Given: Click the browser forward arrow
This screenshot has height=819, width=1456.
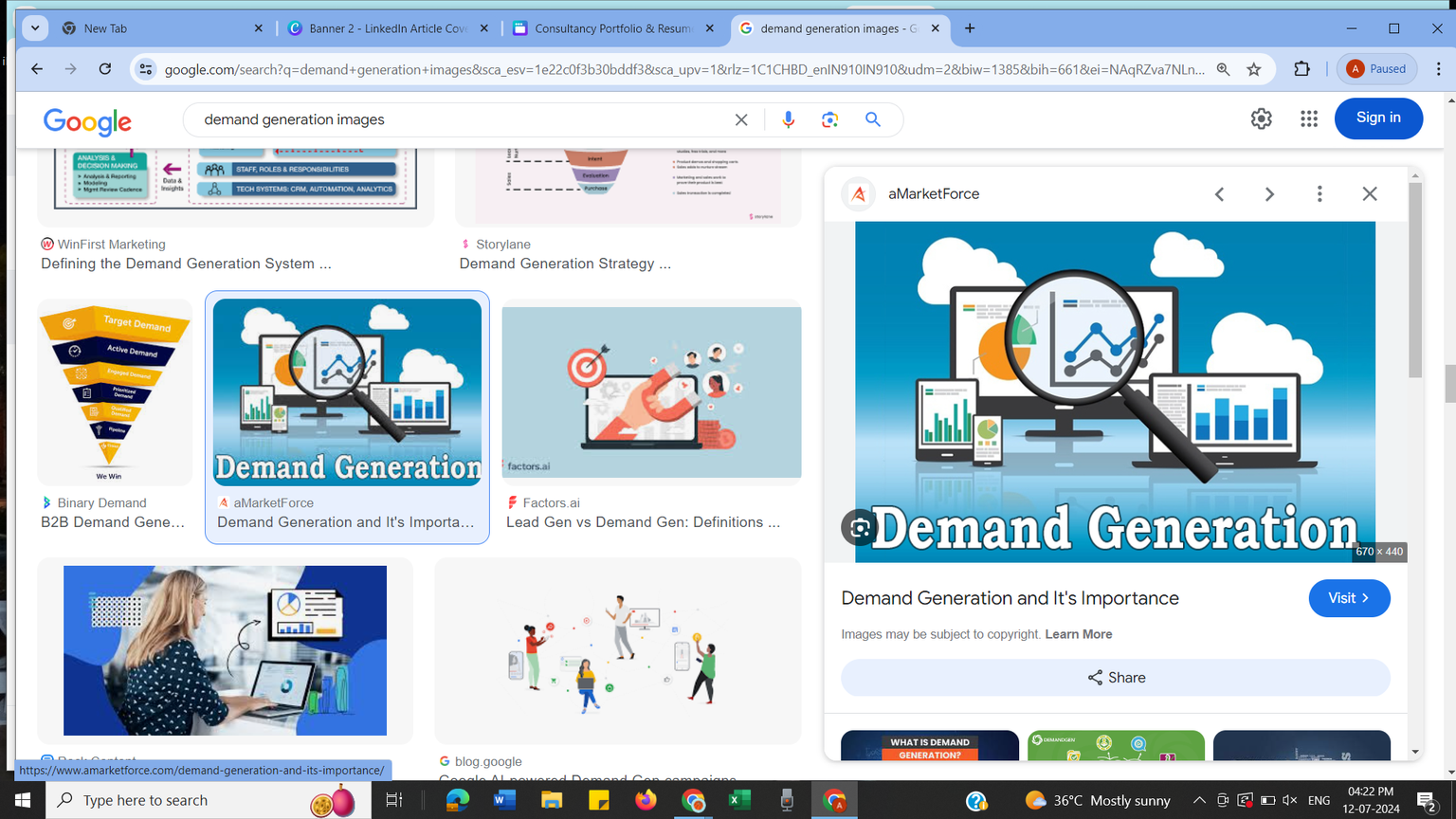Looking at the screenshot, I should pos(71,69).
